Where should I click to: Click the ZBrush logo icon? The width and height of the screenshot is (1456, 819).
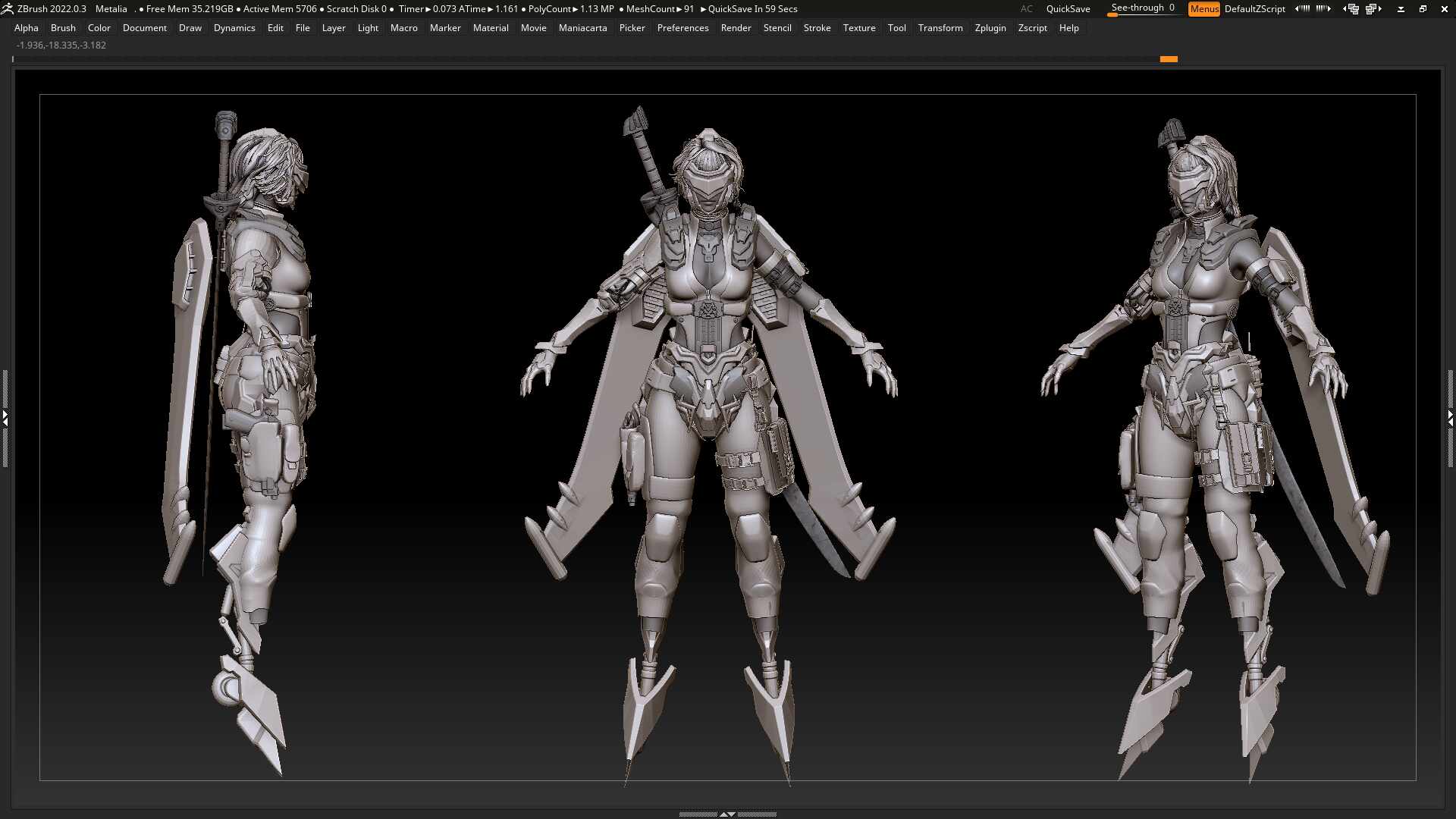pyautogui.click(x=8, y=9)
